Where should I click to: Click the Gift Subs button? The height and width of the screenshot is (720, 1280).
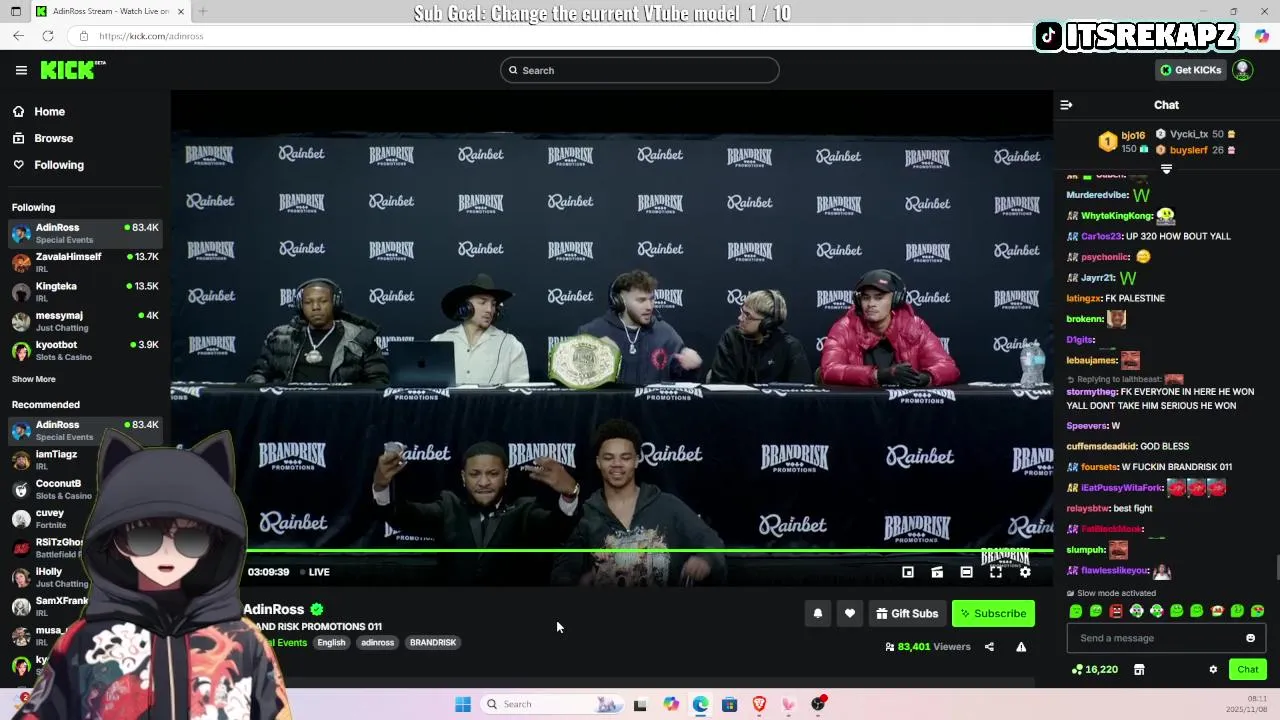(x=907, y=614)
